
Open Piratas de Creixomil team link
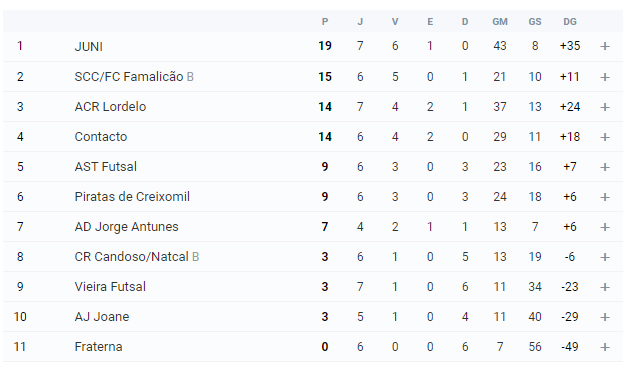click(x=132, y=197)
